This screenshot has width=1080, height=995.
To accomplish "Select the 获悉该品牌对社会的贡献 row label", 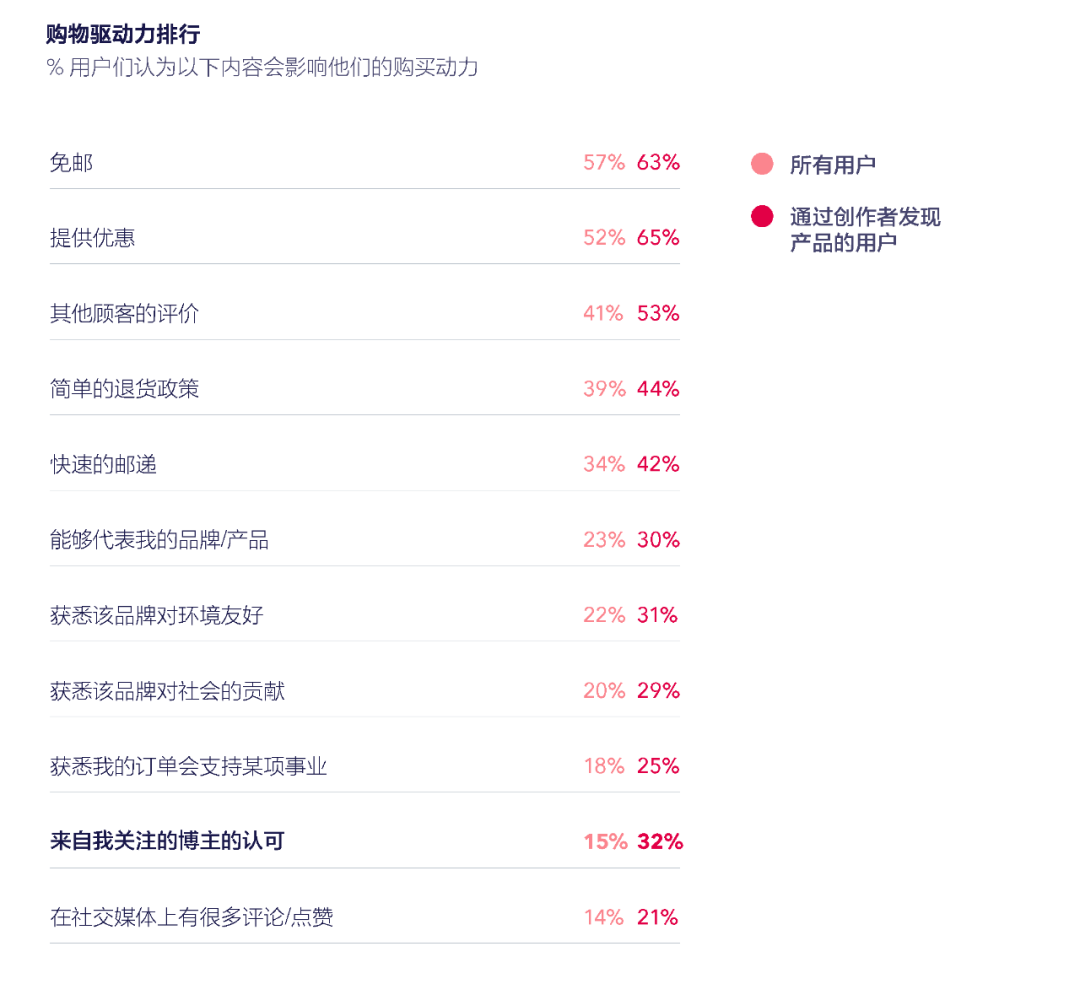I will [x=167, y=691].
